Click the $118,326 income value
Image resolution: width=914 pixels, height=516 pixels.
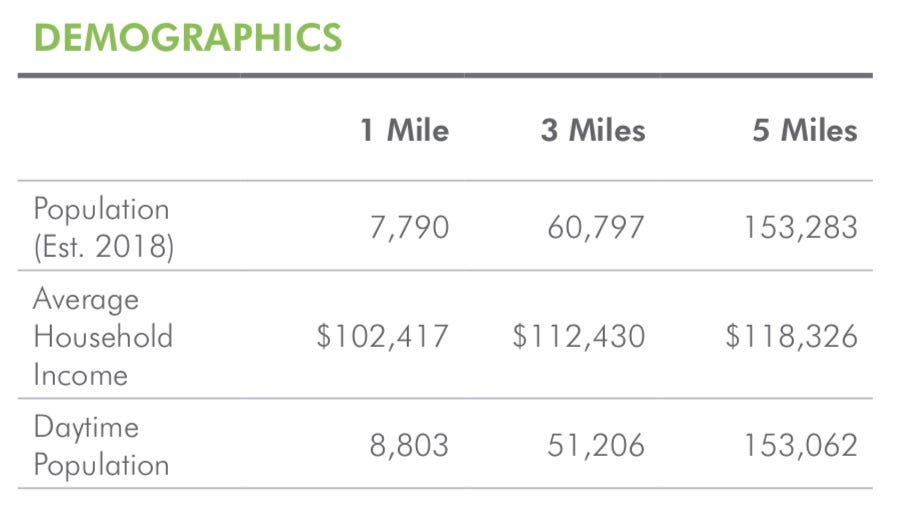(792, 336)
